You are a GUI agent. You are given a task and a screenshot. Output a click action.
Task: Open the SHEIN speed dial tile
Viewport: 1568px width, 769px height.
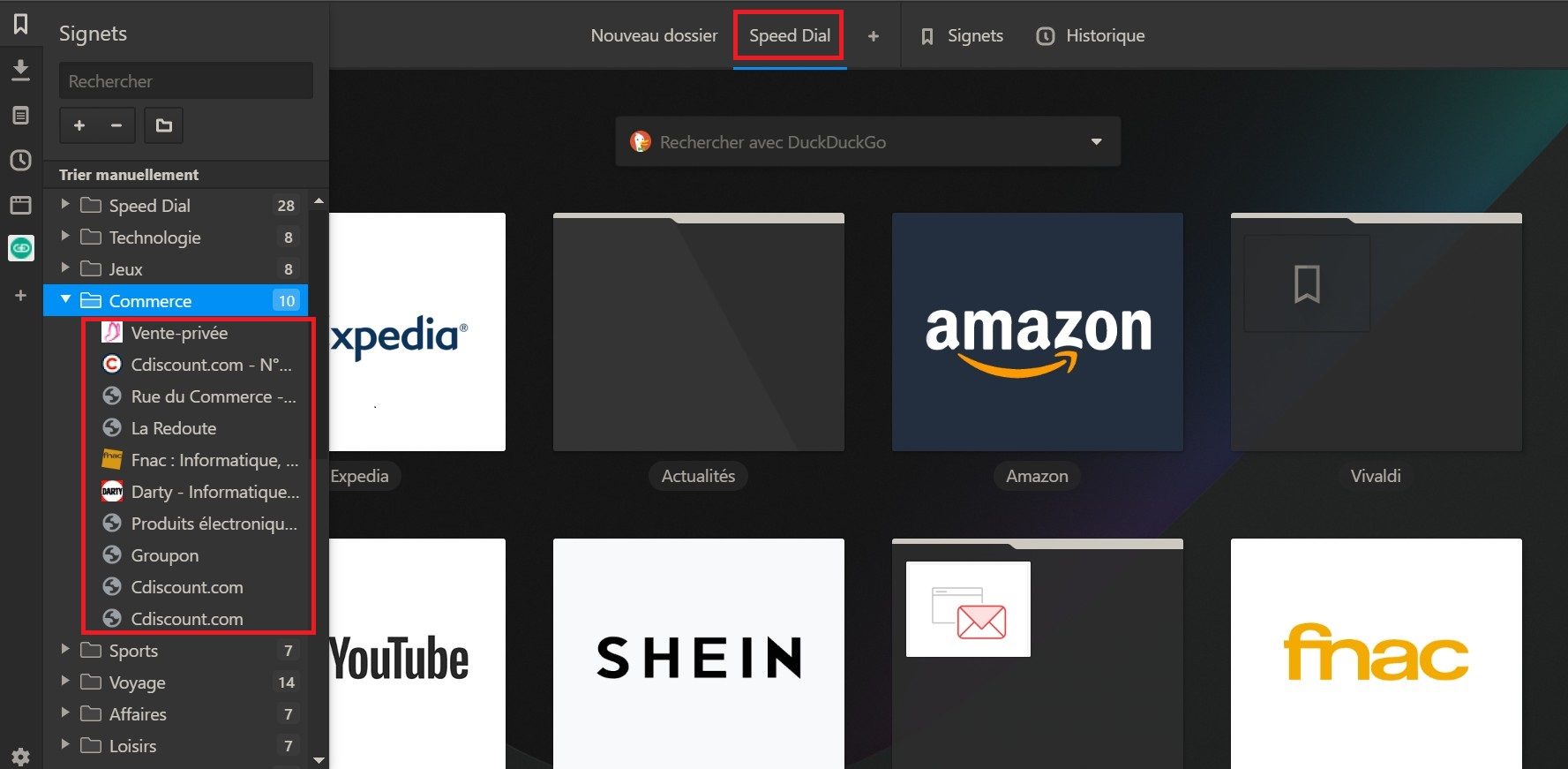699,653
